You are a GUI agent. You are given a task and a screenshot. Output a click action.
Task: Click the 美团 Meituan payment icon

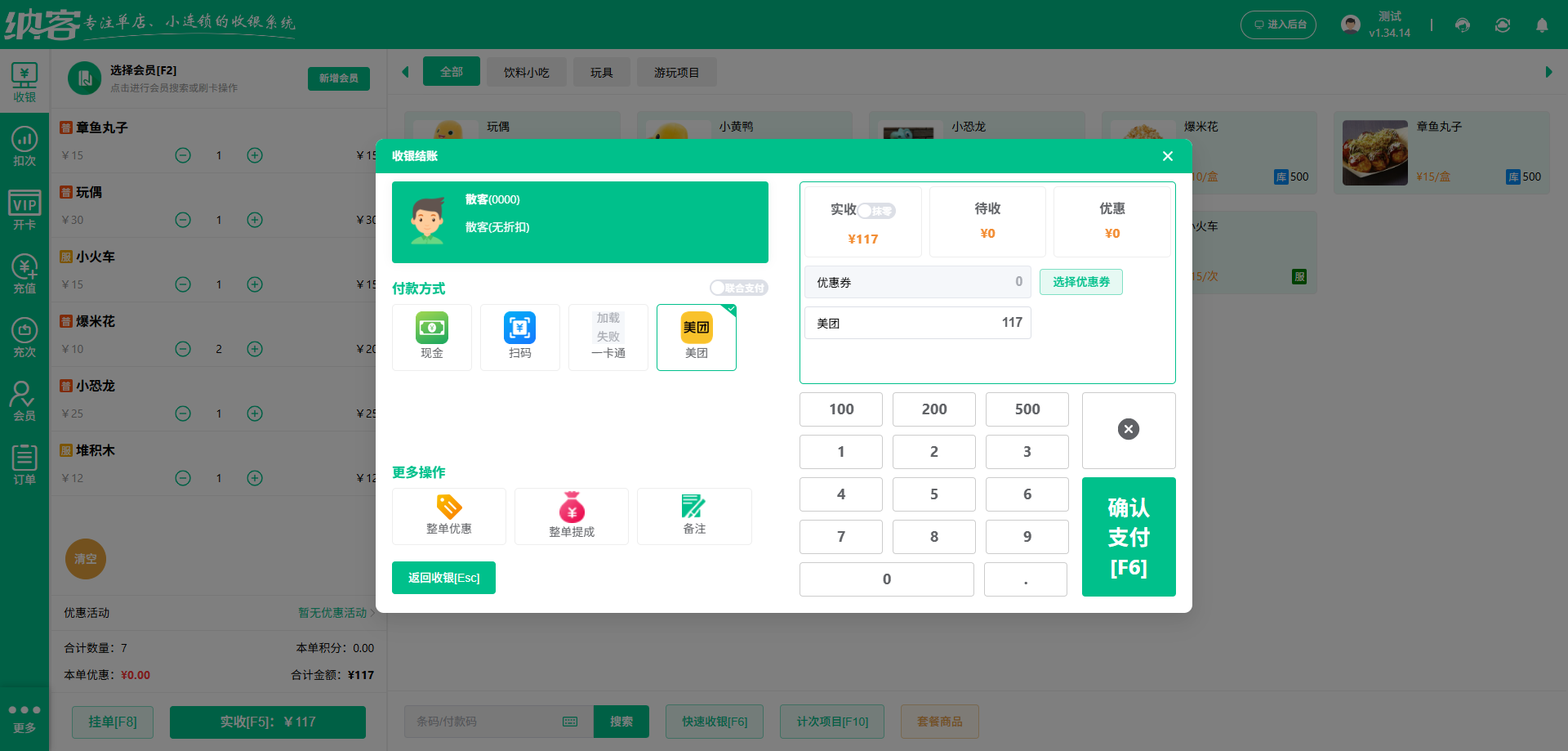tap(696, 336)
